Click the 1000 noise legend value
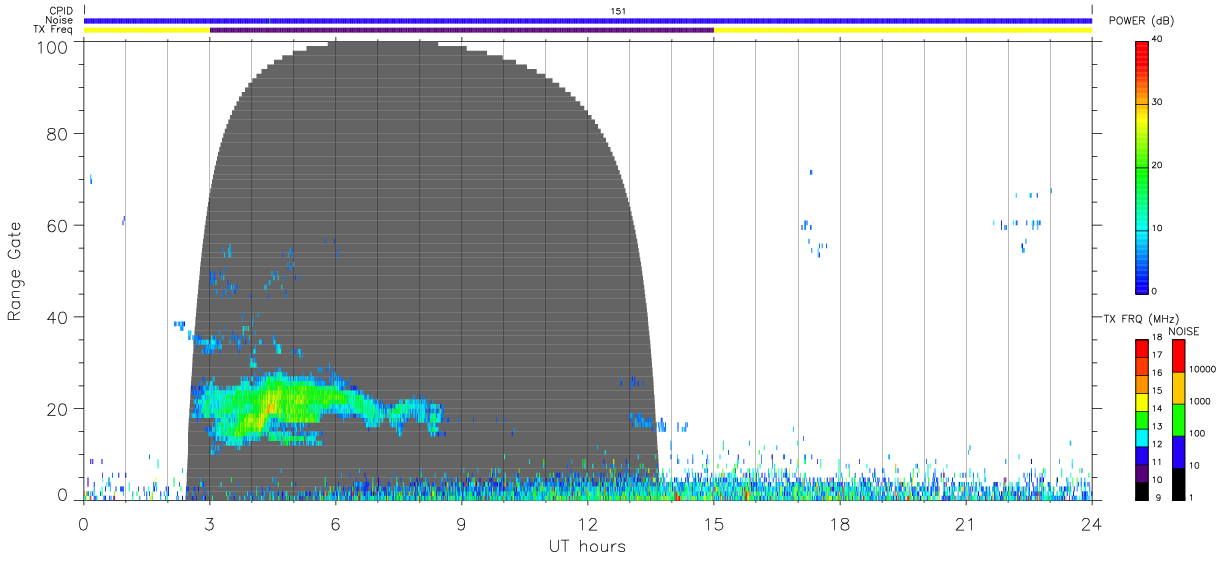The image size is (1228, 567). tap(1201, 401)
